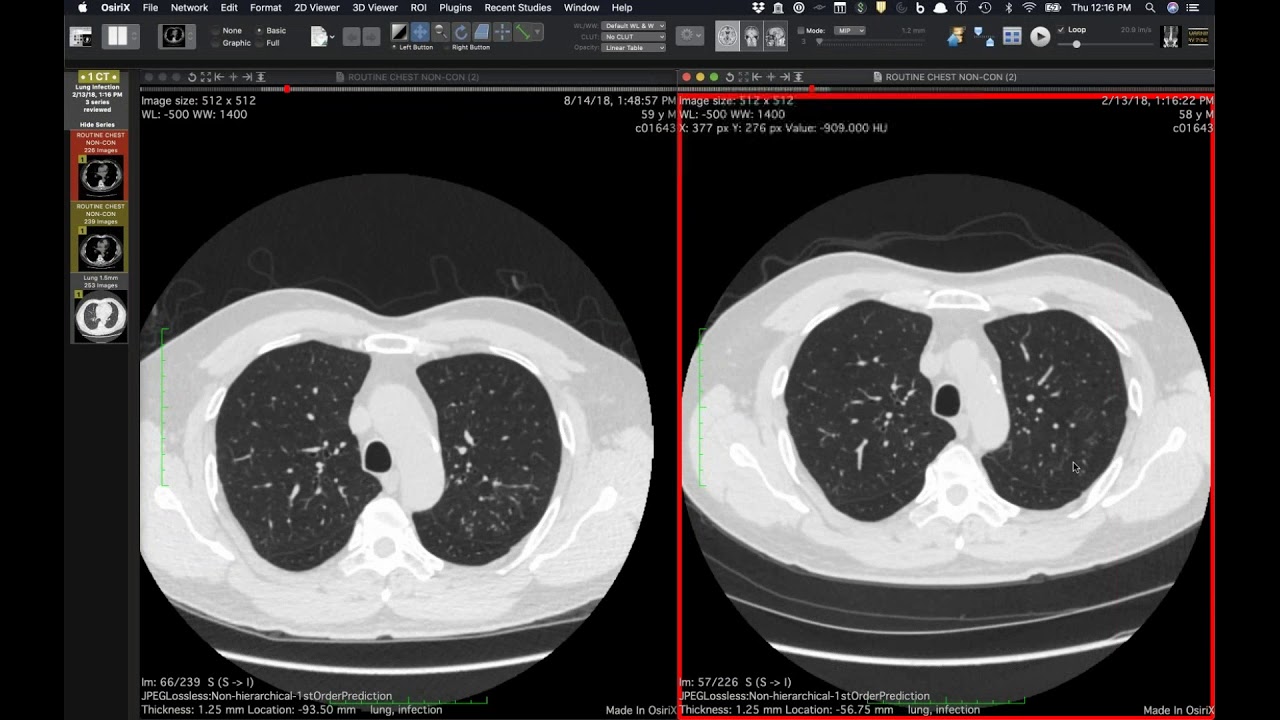
Task: Open the CLUT dropdown showing No CLUT
Action: (x=633, y=37)
